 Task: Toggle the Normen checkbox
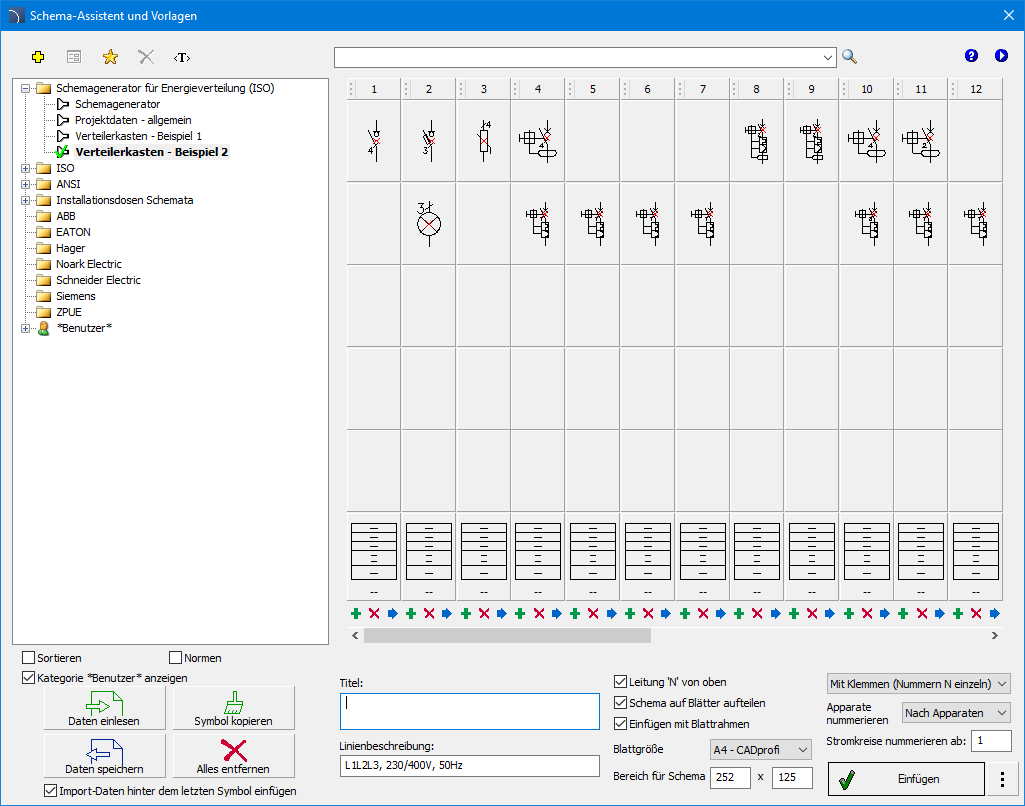point(176,658)
